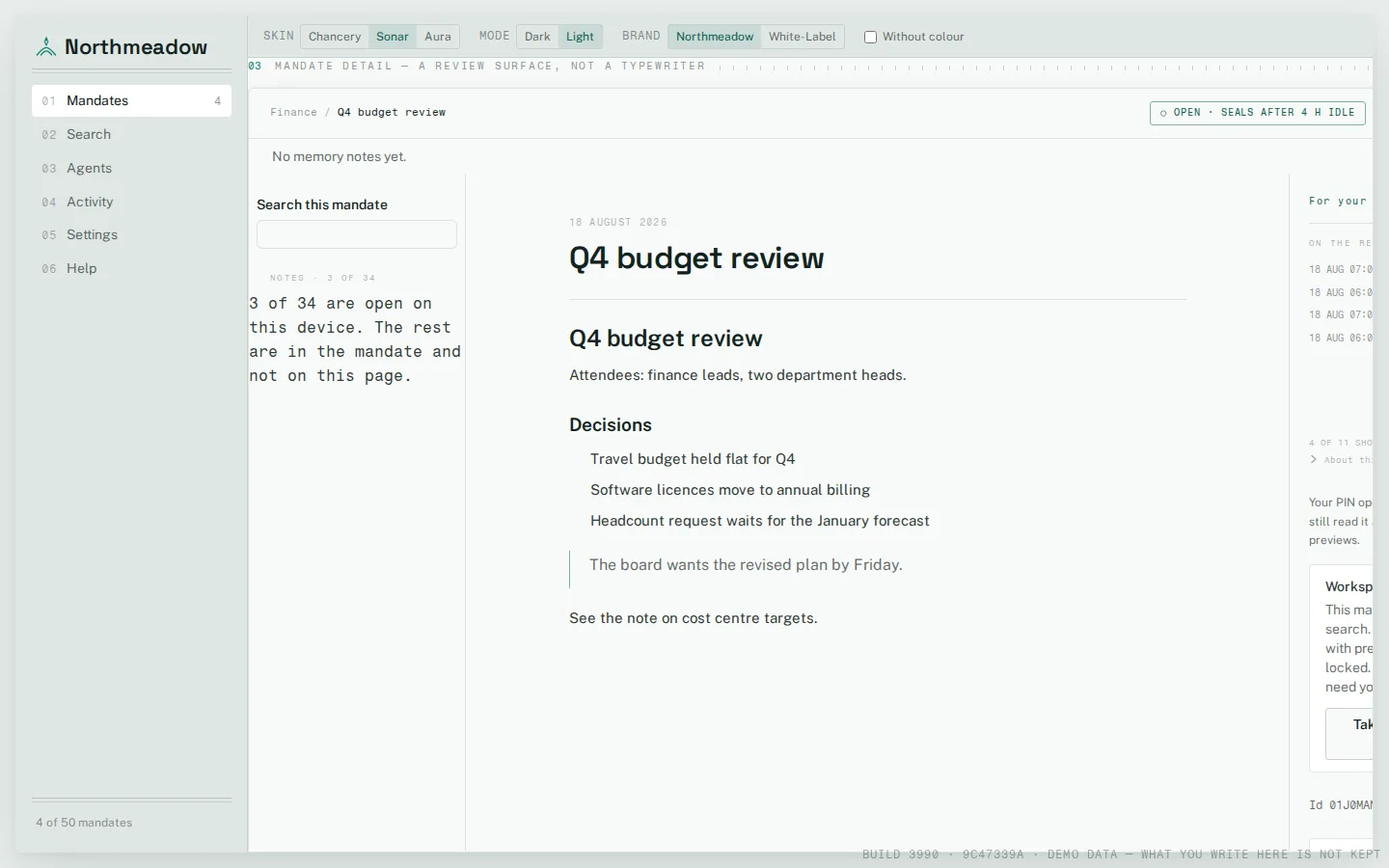Switch to Light mode
1389x868 pixels.
580,37
